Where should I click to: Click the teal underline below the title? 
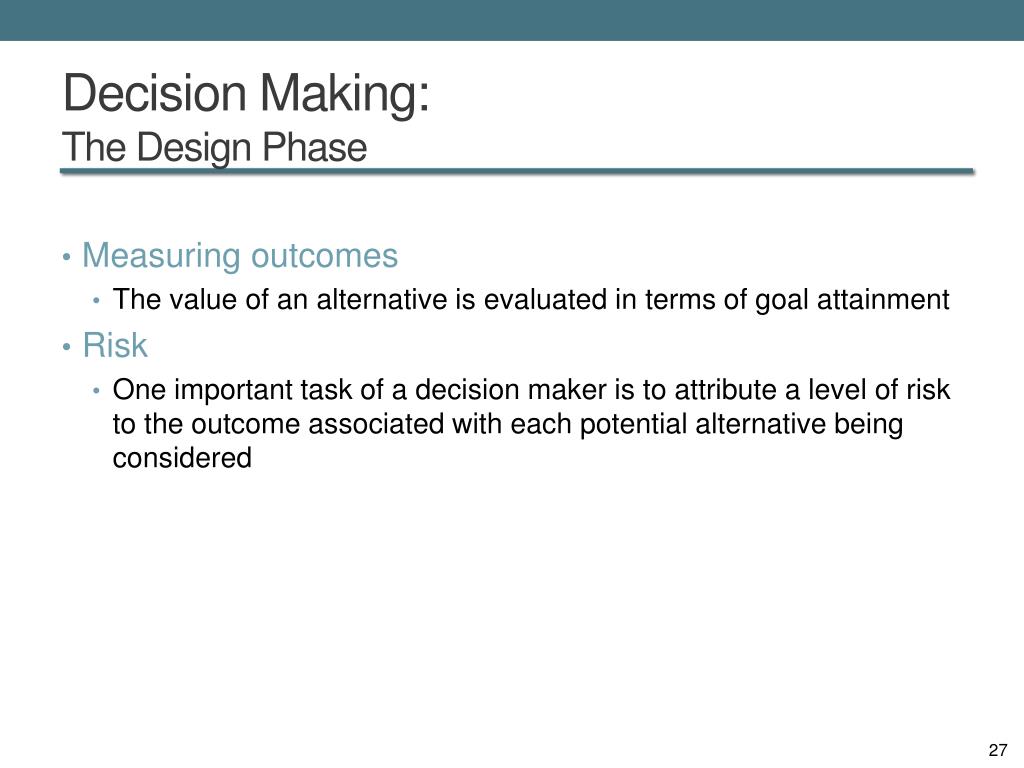517,172
